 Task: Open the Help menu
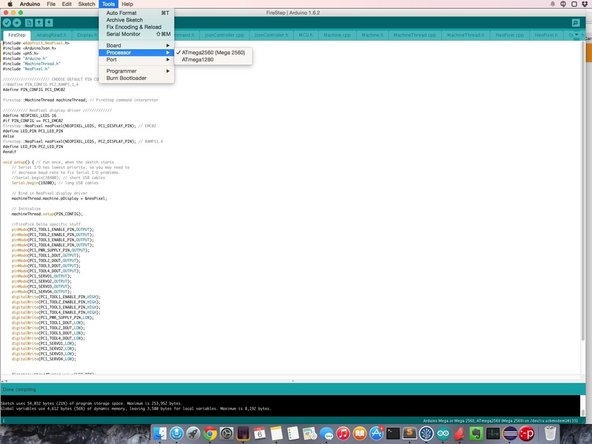(127, 4)
